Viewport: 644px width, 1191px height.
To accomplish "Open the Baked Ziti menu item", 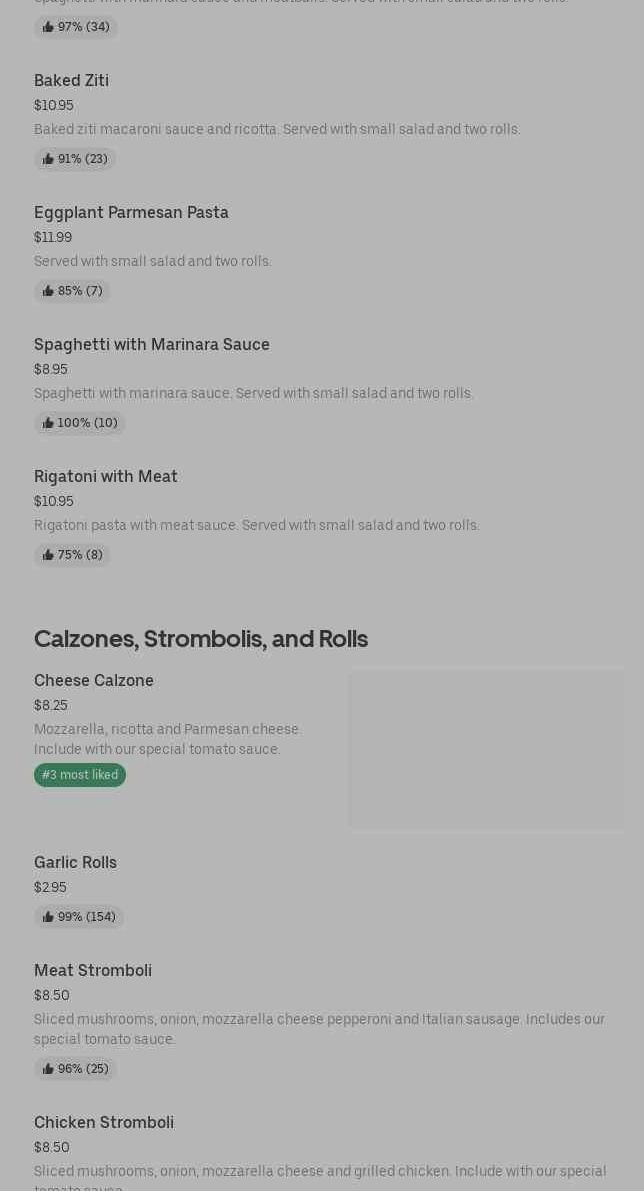I will [71, 80].
